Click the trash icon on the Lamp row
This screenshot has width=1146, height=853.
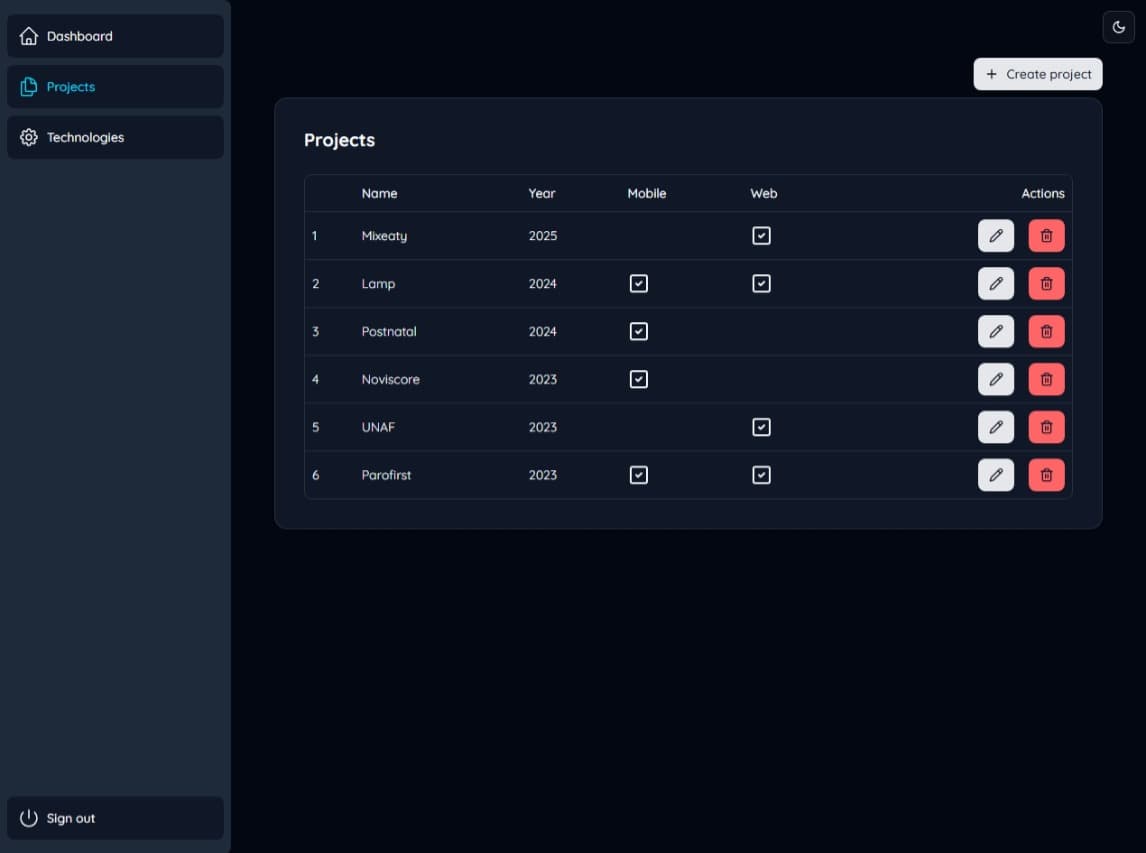click(x=1046, y=283)
